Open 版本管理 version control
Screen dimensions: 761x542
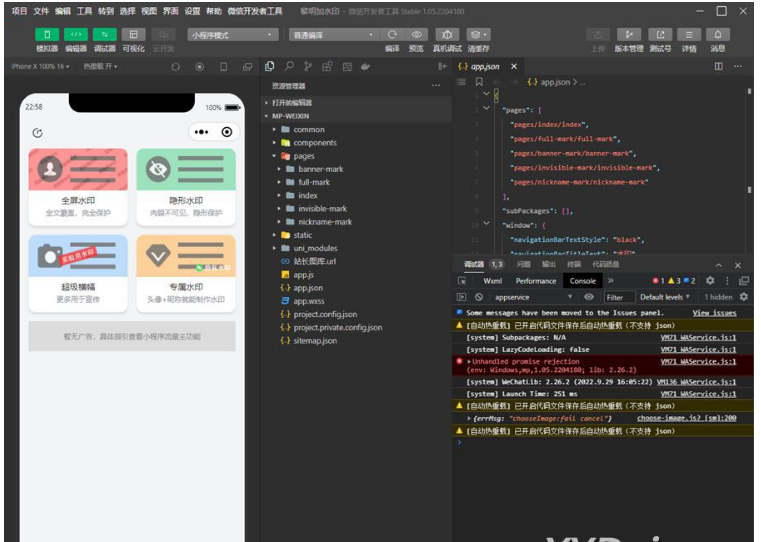tap(628, 34)
